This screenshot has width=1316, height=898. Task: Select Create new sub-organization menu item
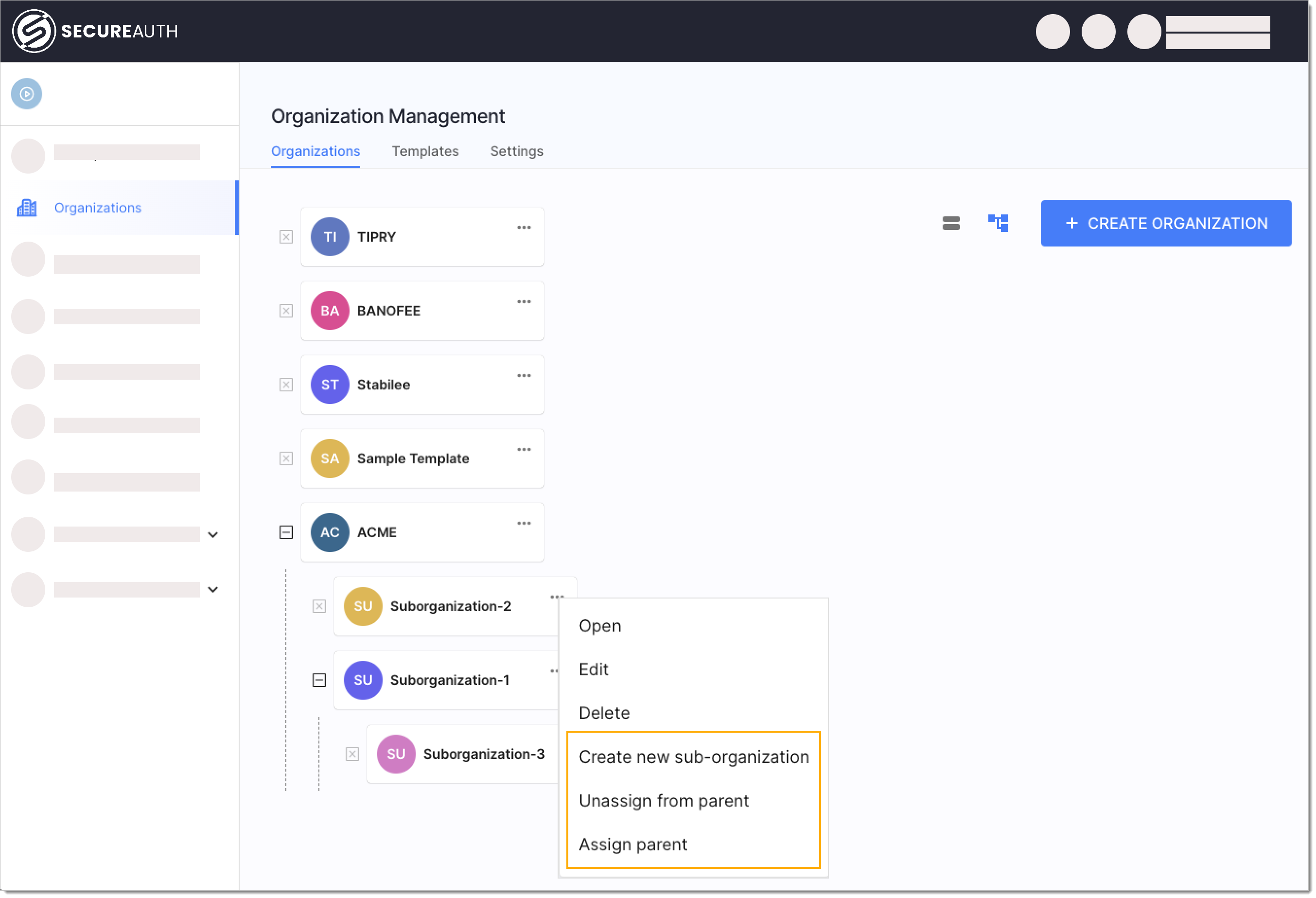(x=693, y=757)
